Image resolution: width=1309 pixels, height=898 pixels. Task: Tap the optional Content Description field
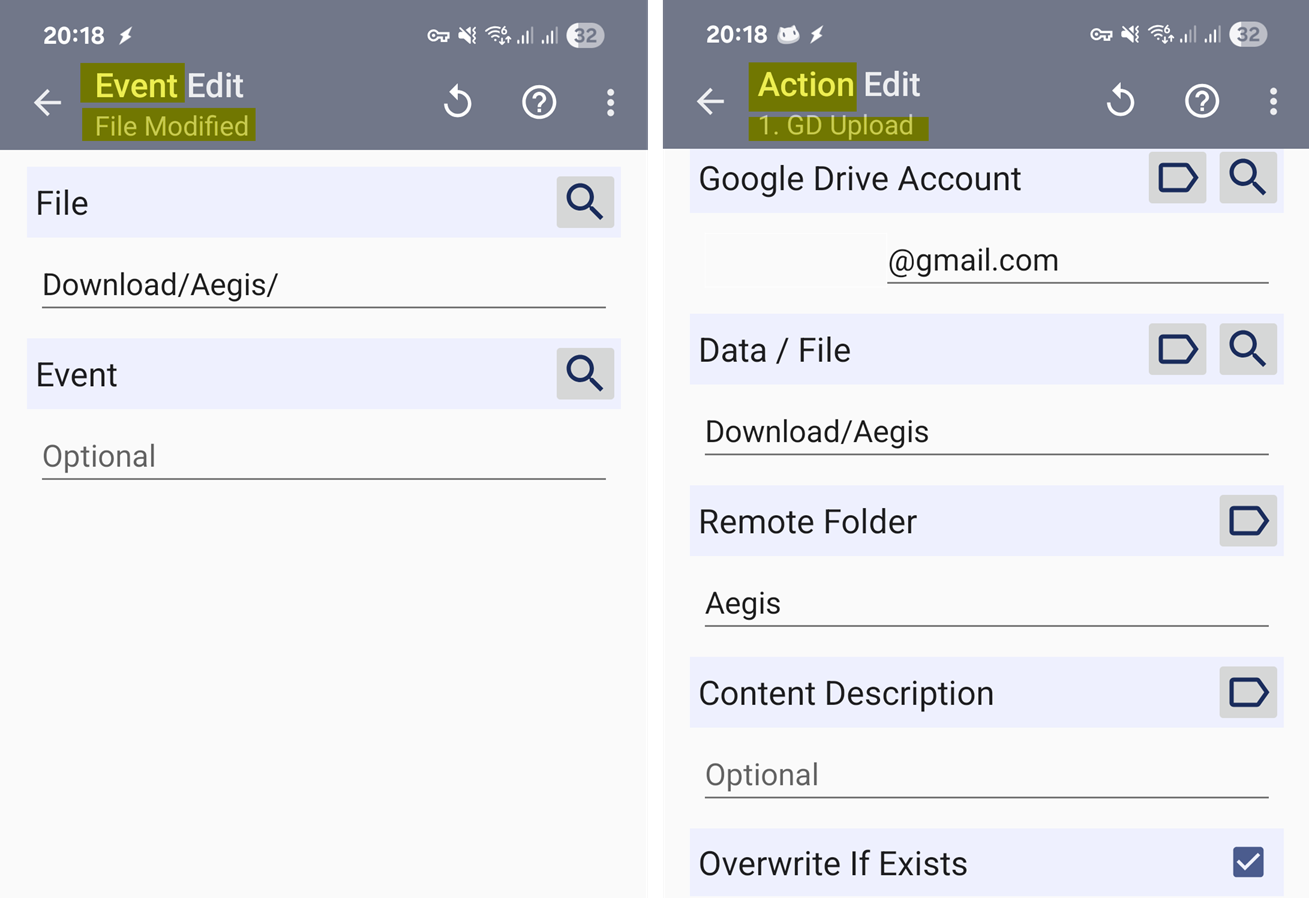(986, 775)
